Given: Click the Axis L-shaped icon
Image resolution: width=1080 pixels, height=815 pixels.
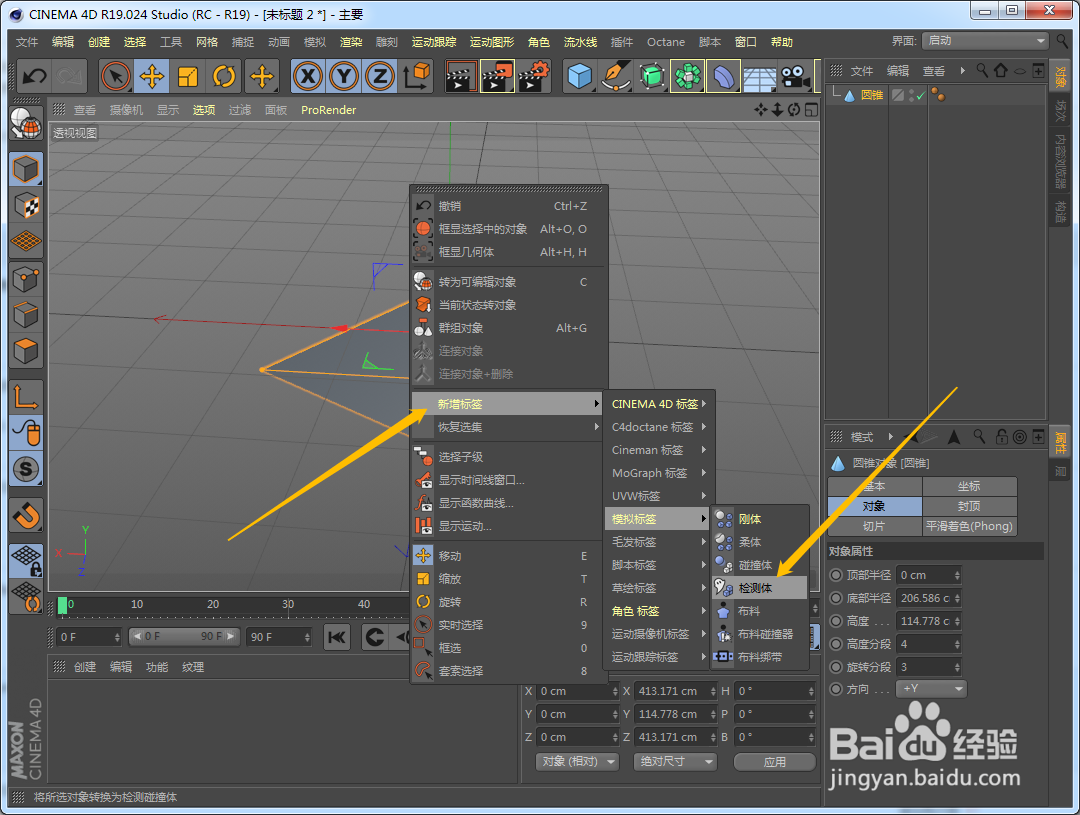Looking at the screenshot, I should [x=26, y=397].
